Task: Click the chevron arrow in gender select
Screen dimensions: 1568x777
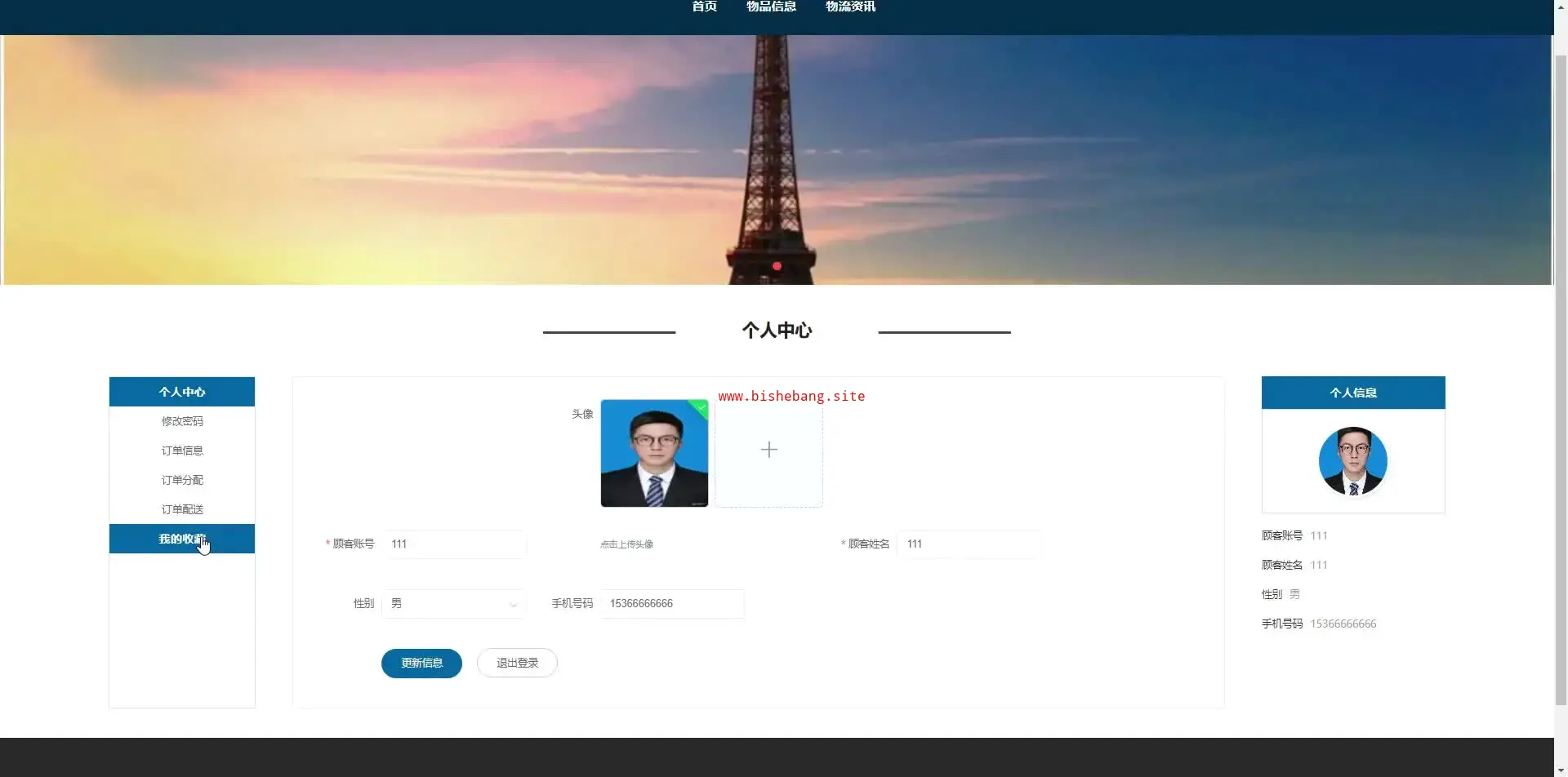Action: 513,605
